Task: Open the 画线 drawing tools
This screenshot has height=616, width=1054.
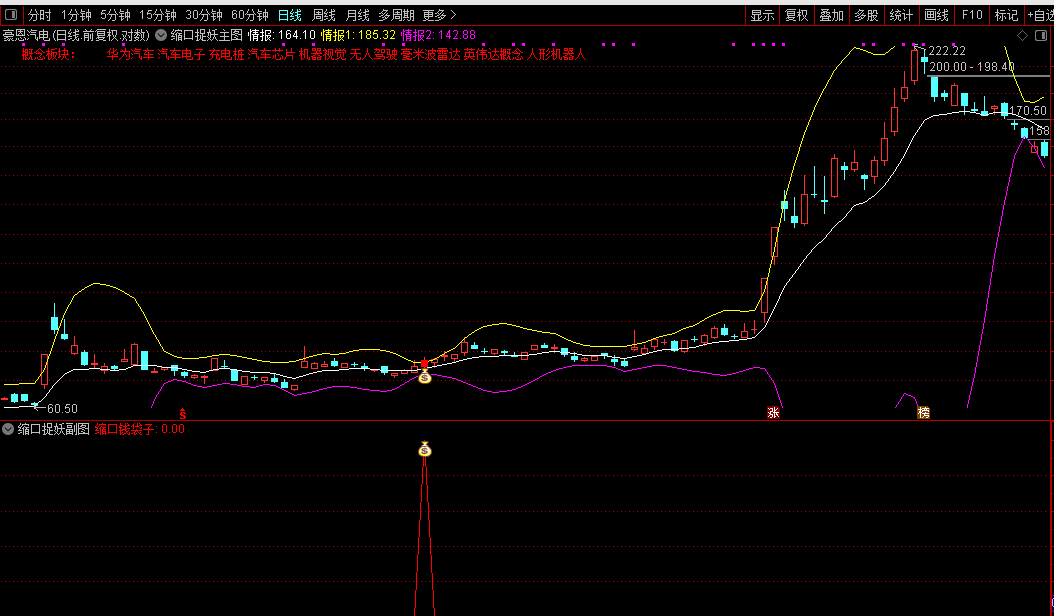Action: [x=936, y=15]
